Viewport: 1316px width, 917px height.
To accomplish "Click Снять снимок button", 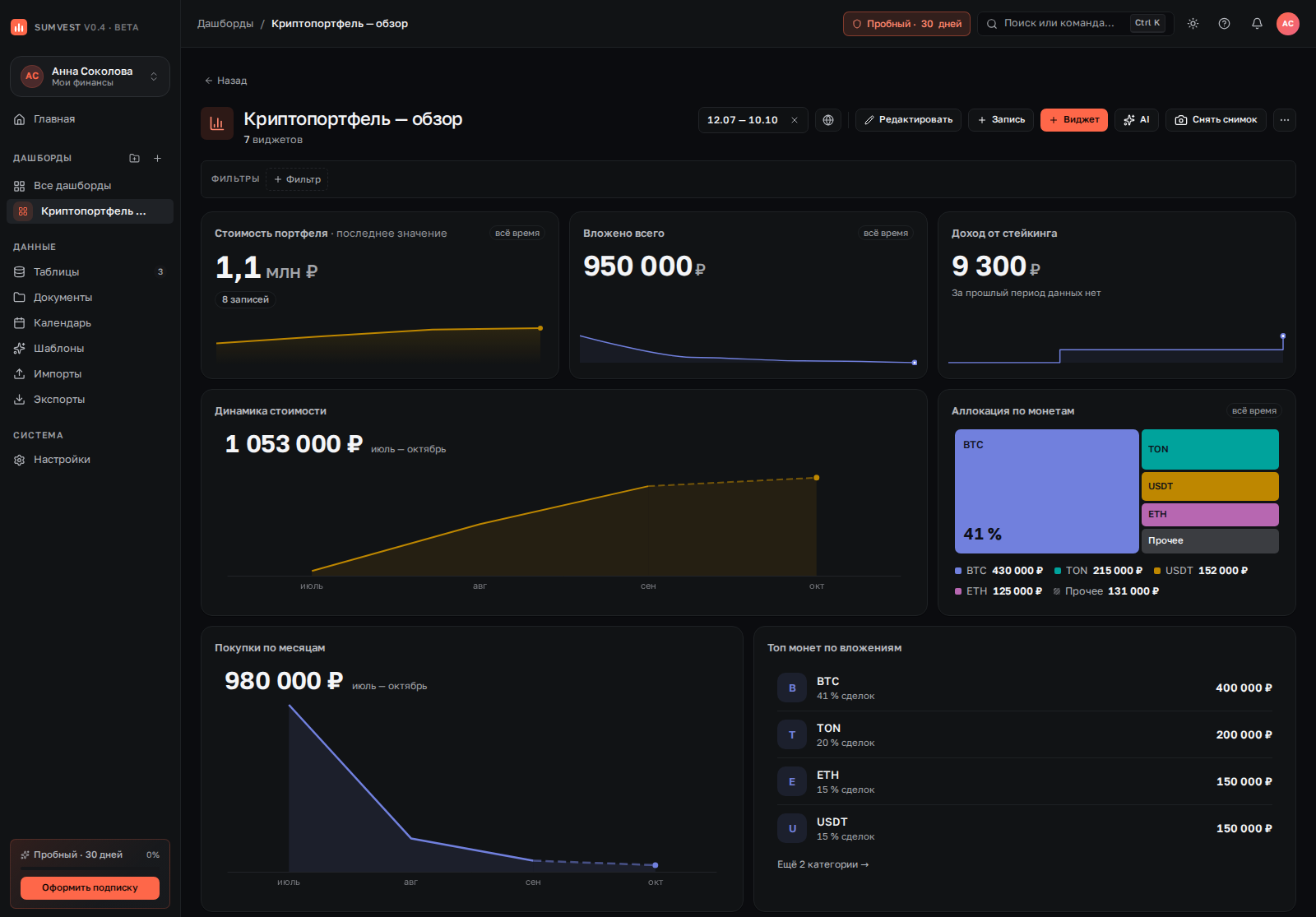I will click(1216, 120).
